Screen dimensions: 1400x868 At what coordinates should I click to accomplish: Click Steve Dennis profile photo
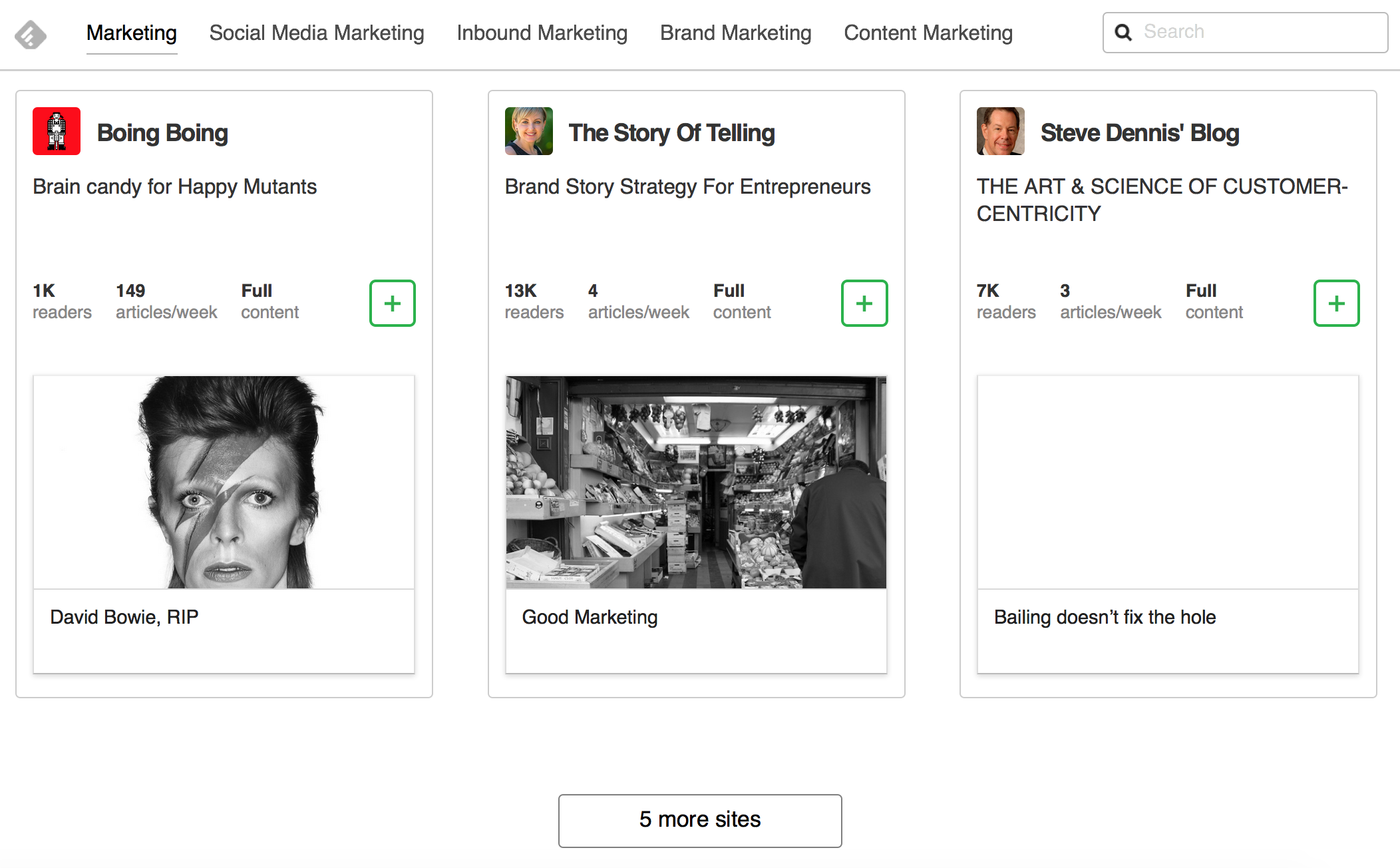pos(1000,131)
